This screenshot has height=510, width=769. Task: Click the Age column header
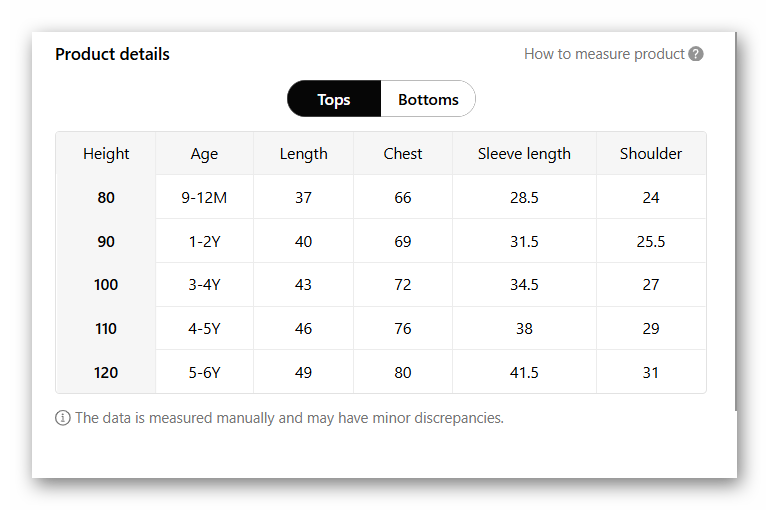(204, 154)
